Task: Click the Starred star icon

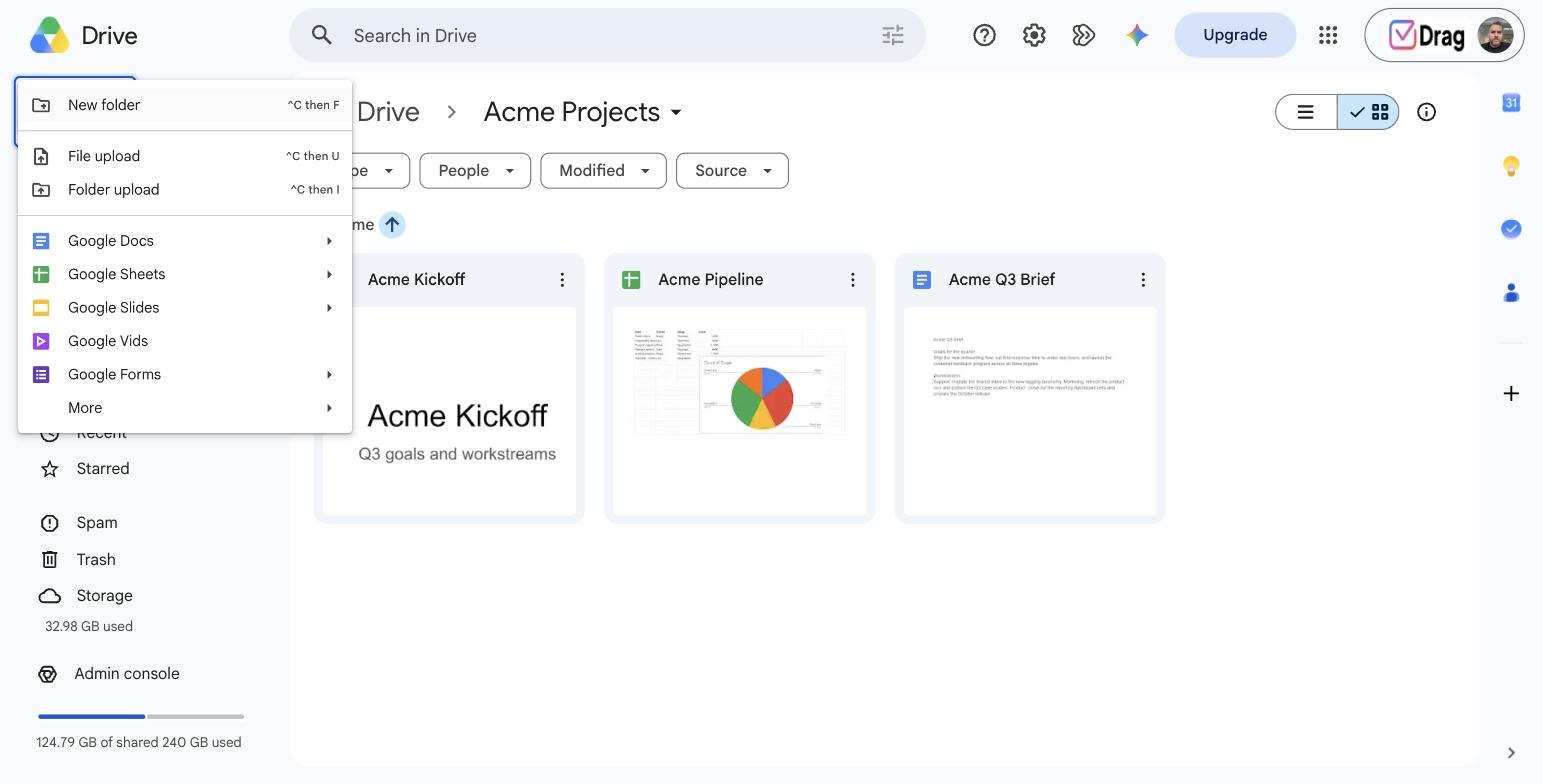Action: click(x=49, y=469)
